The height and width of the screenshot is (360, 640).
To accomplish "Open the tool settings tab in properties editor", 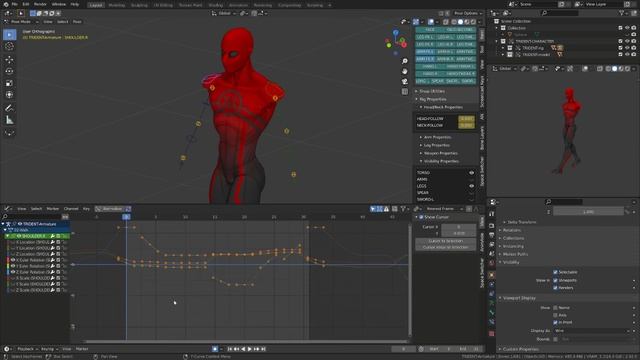I will pos(491,214).
